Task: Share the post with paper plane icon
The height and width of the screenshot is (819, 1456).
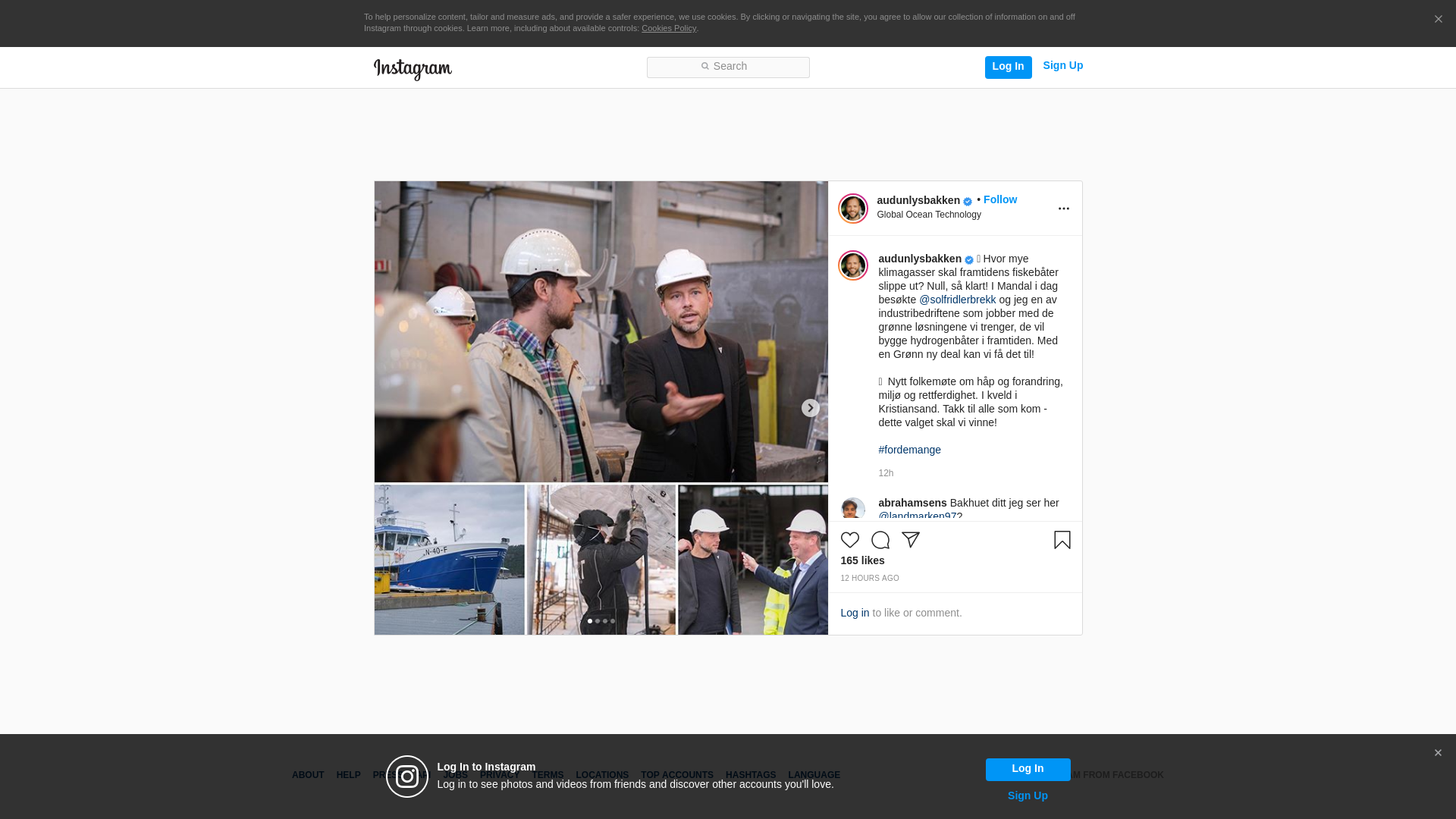Action: pyautogui.click(x=910, y=540)
